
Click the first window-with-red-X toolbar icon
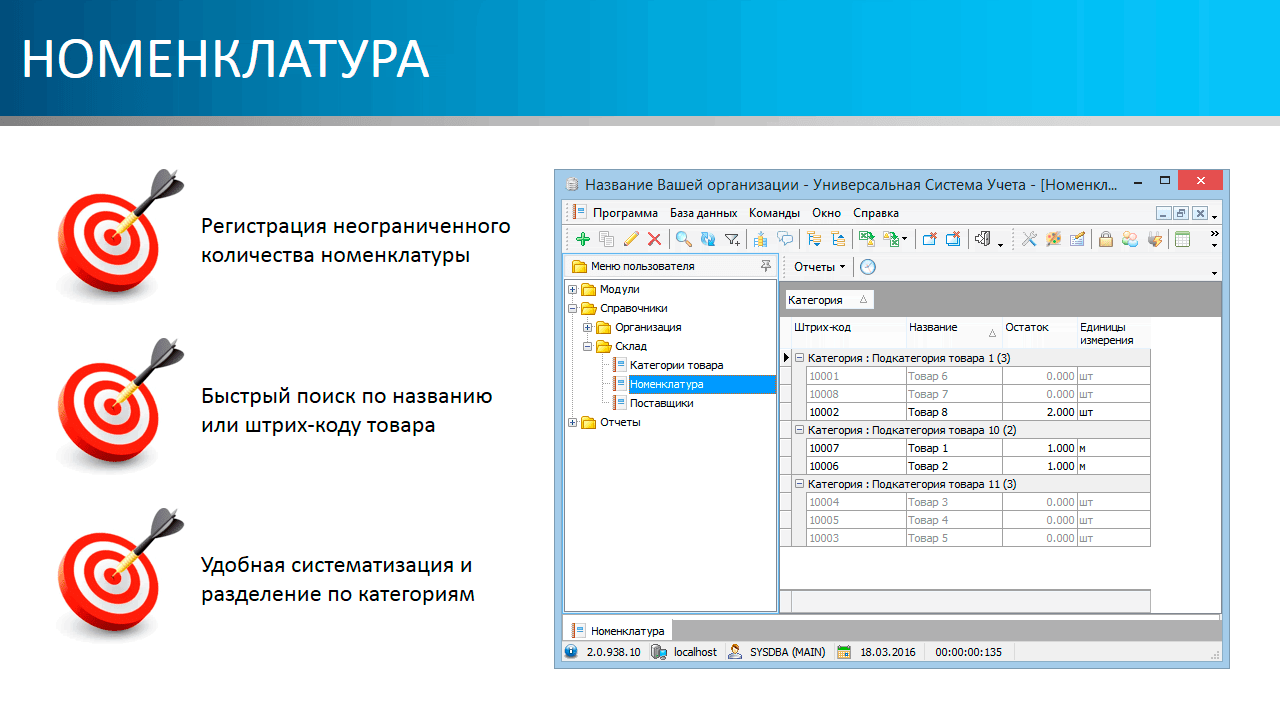pos(929,239)
